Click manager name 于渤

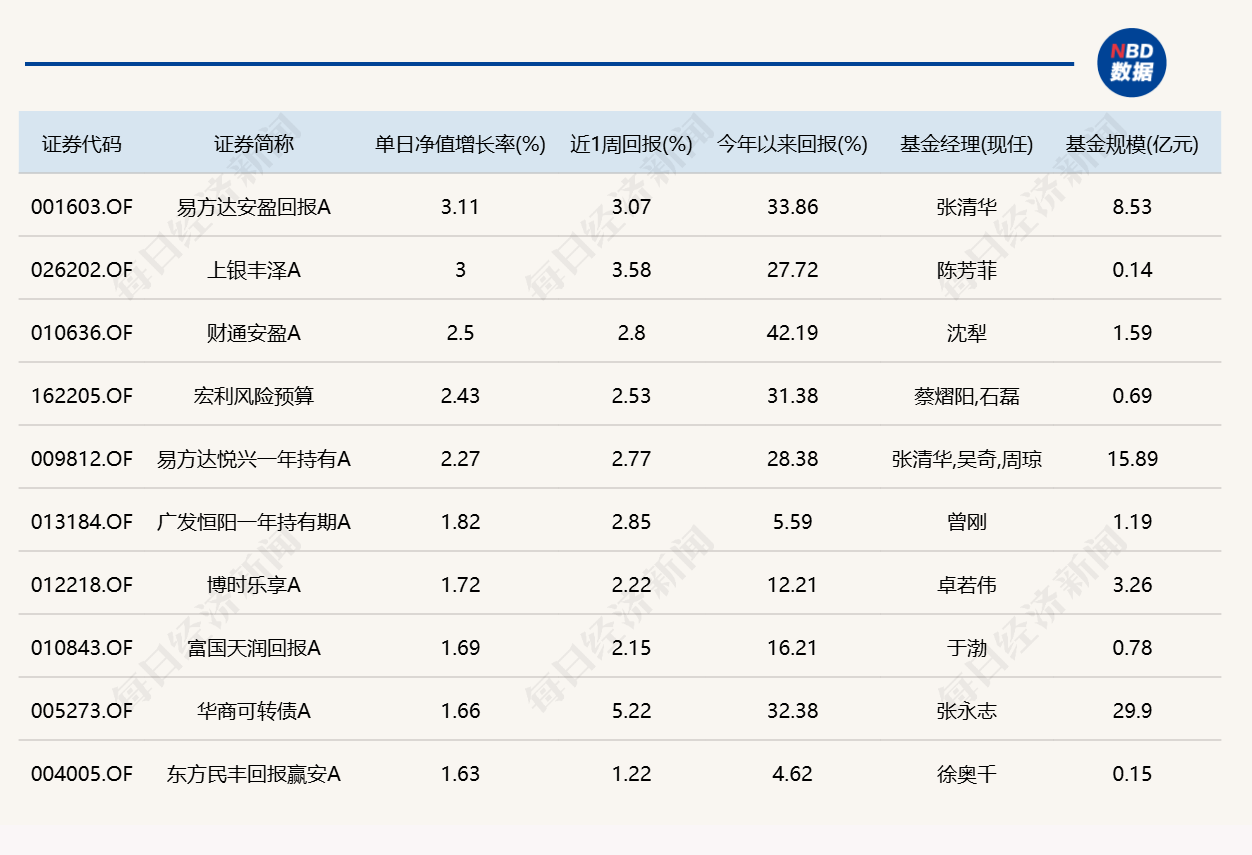pyautogui.click(x=967, y=648)
